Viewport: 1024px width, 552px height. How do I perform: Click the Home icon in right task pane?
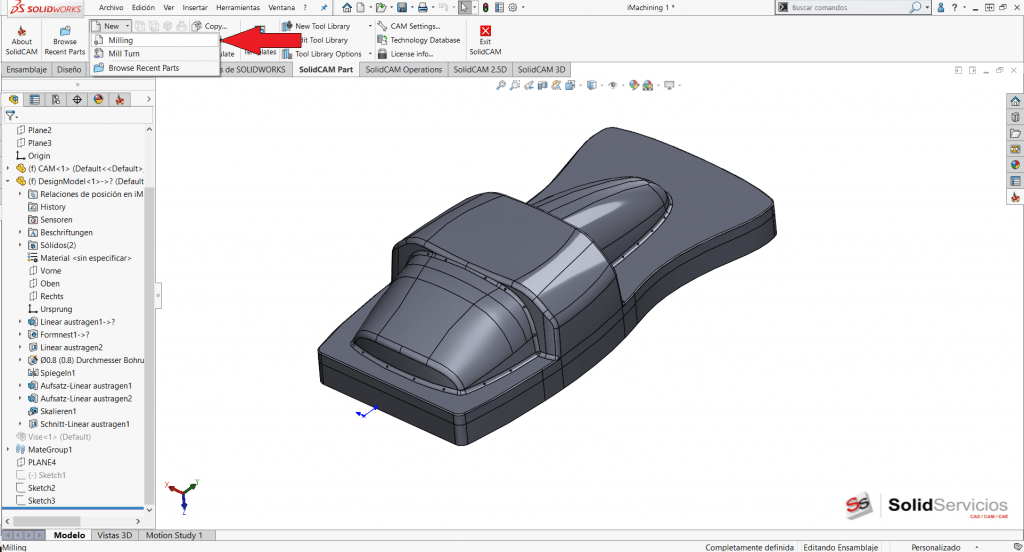point(1015,101)
